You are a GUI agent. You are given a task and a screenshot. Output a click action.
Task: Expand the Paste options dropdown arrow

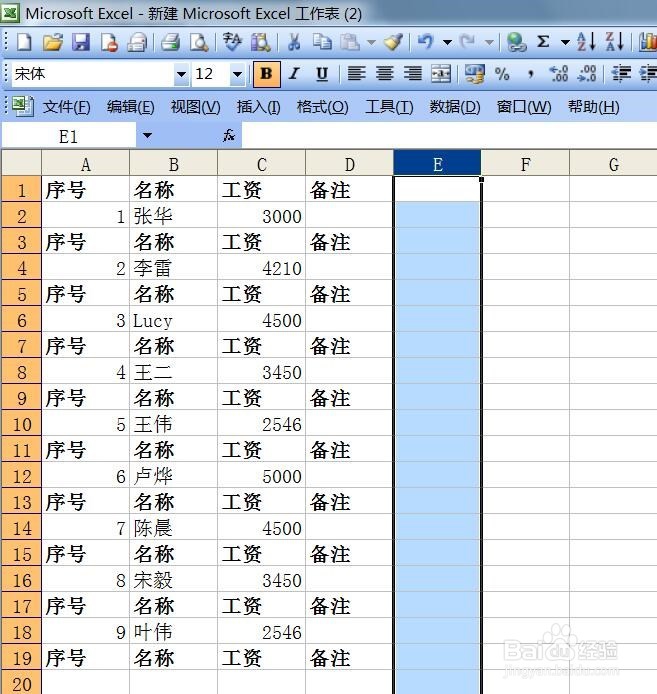(371, 43)
